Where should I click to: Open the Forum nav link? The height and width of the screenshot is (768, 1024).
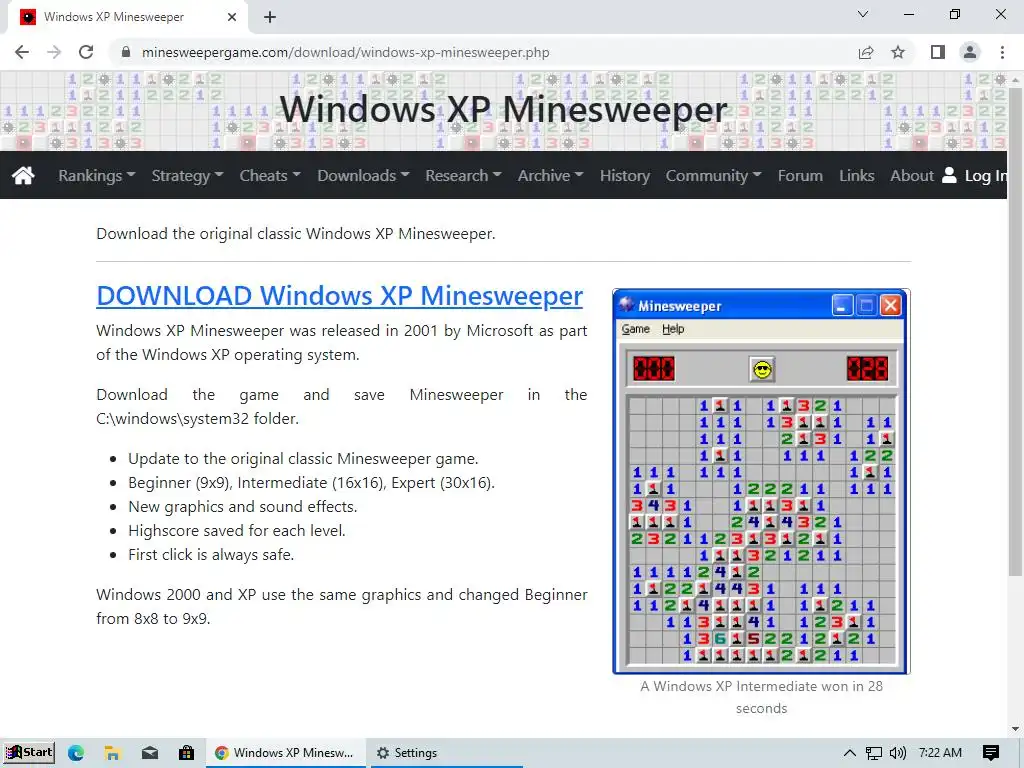coord(800,175)
